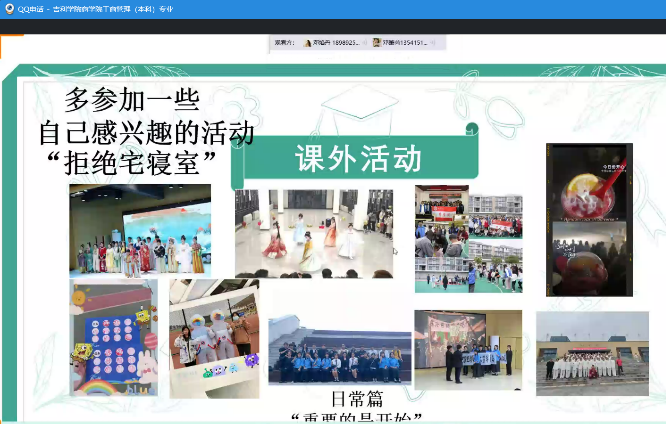Screen dimensions: 666x424
Task: Open the stage photo with blue banner
Action: (468, 350)
